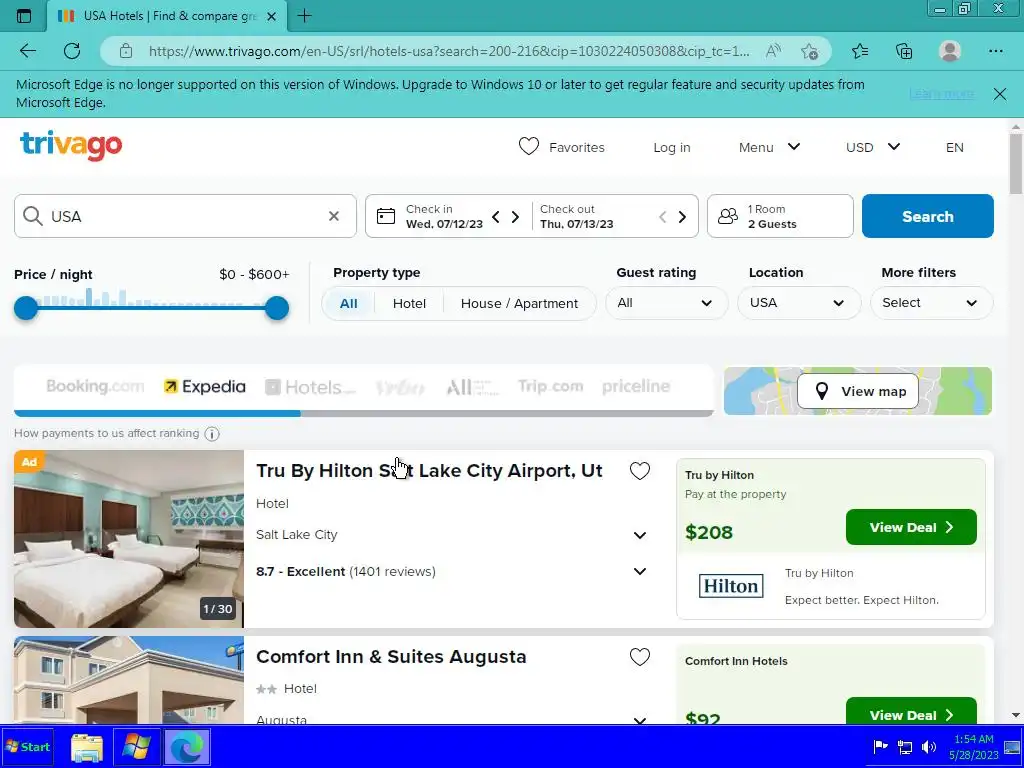Save Comfort Inn & Suites Augusta to favorites
This screenshot has height=768, width=1024.
[639, 657]
